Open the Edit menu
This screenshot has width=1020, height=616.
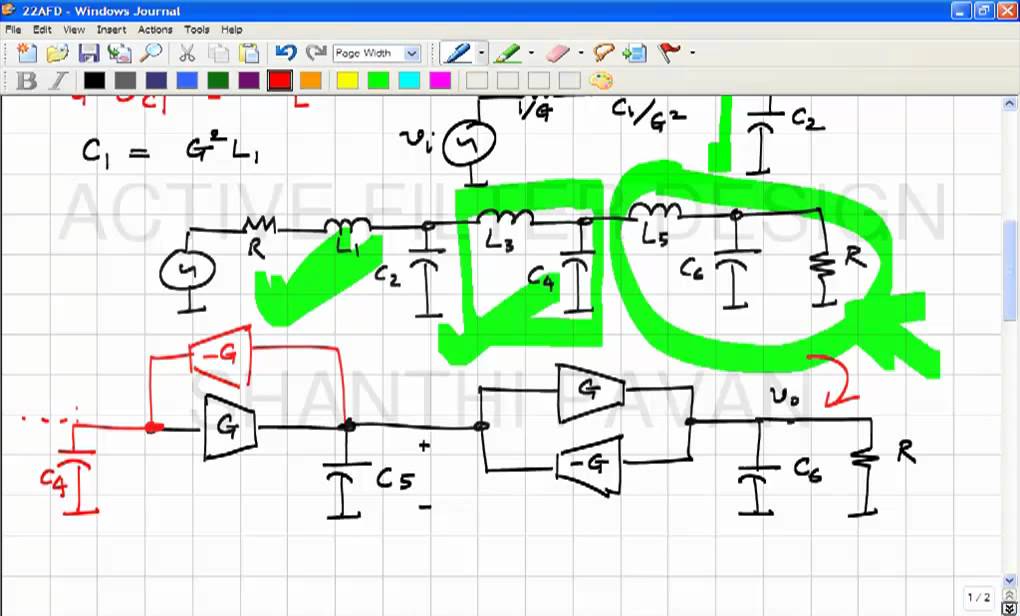[x=42, y=29]
